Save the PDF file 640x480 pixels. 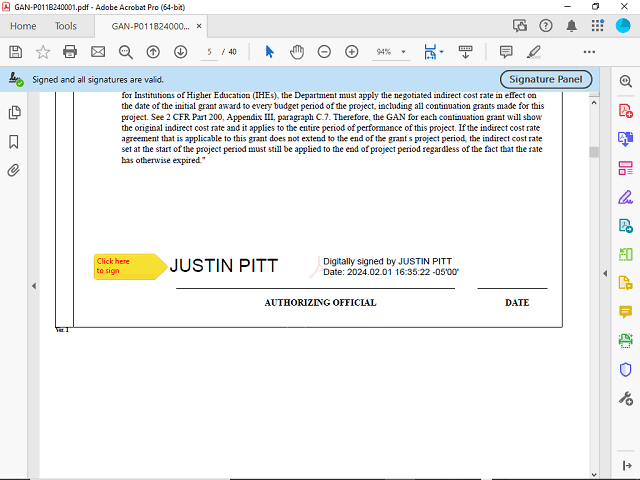click(15, 51)
